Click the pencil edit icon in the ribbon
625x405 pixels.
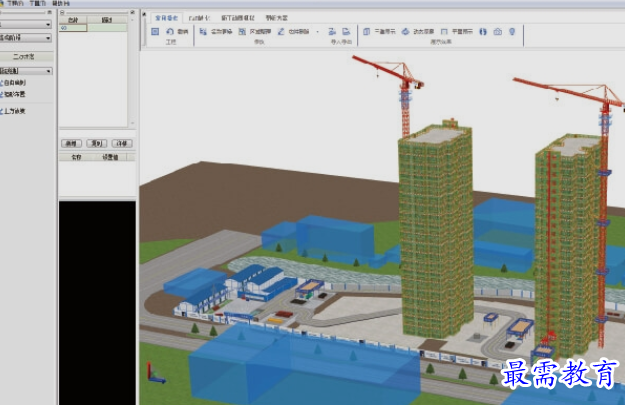point(281,31)
